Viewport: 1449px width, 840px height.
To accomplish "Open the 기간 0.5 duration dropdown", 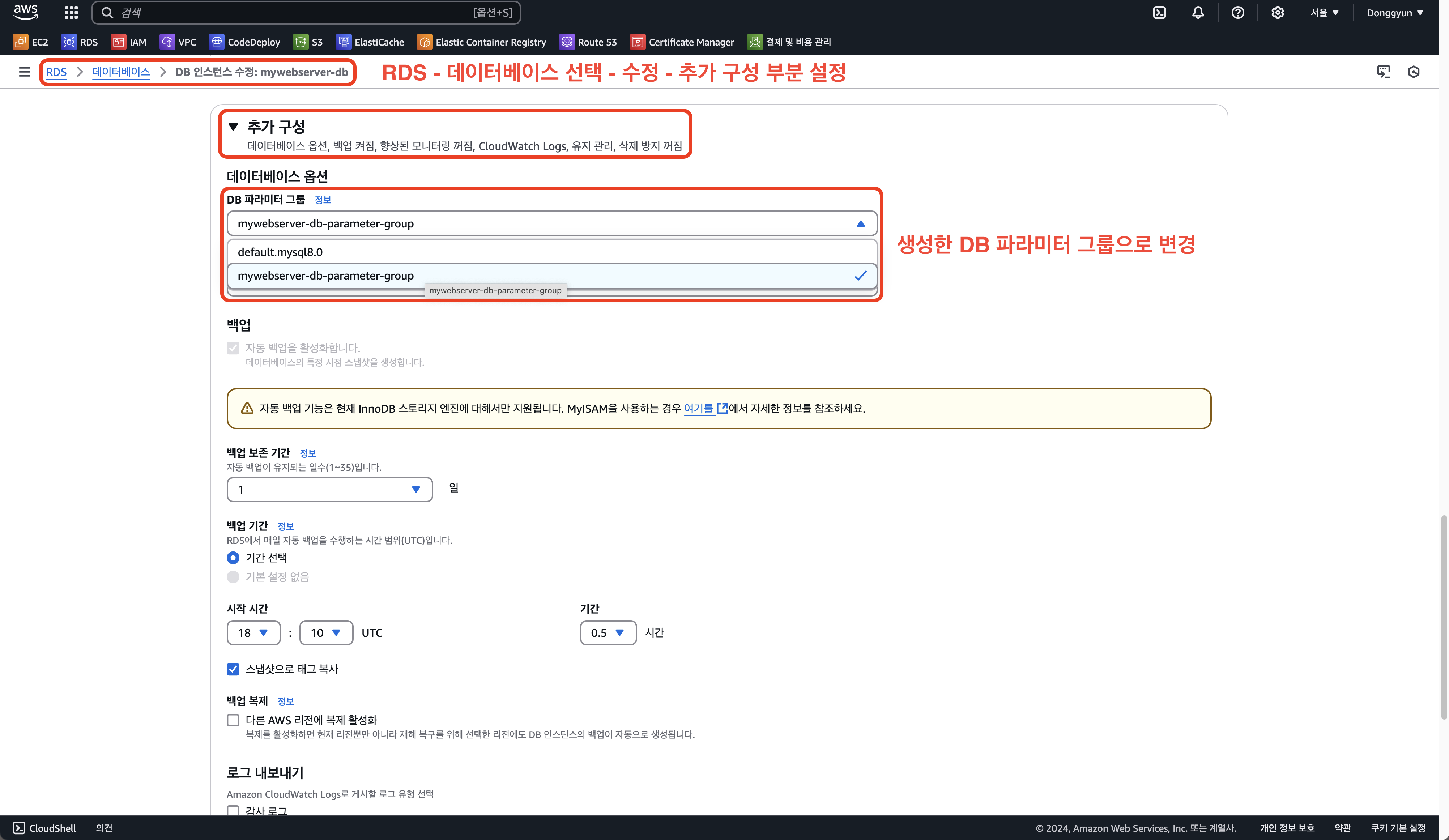I will coord(608,632).
